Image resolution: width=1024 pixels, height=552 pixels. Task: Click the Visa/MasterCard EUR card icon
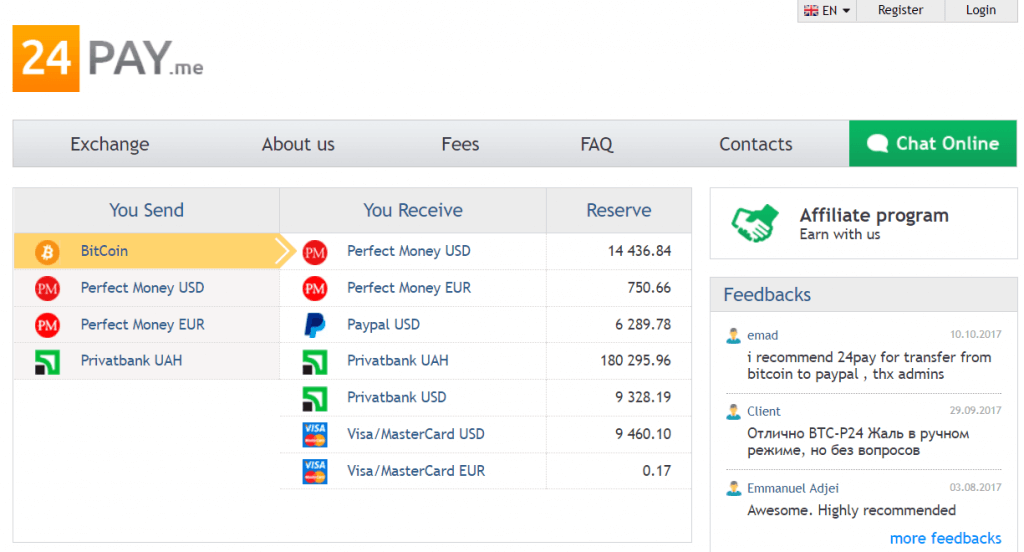tap(315, 471)
